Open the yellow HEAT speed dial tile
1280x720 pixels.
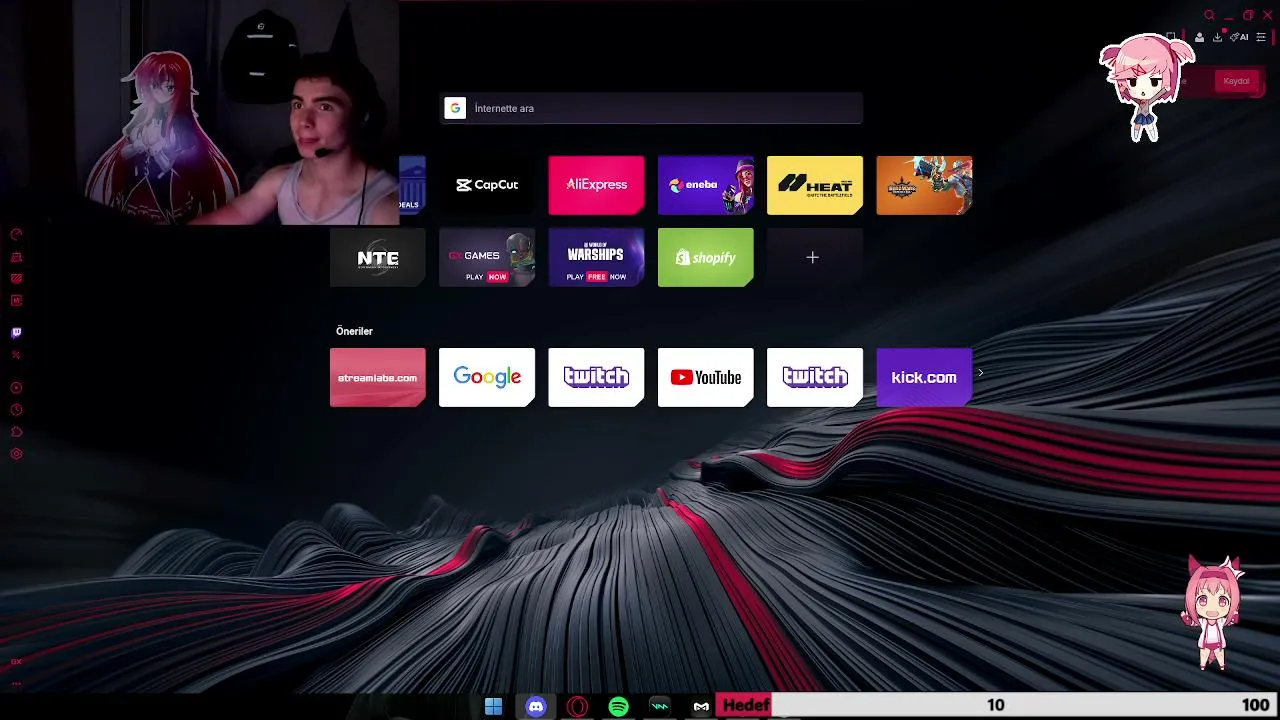815,185
